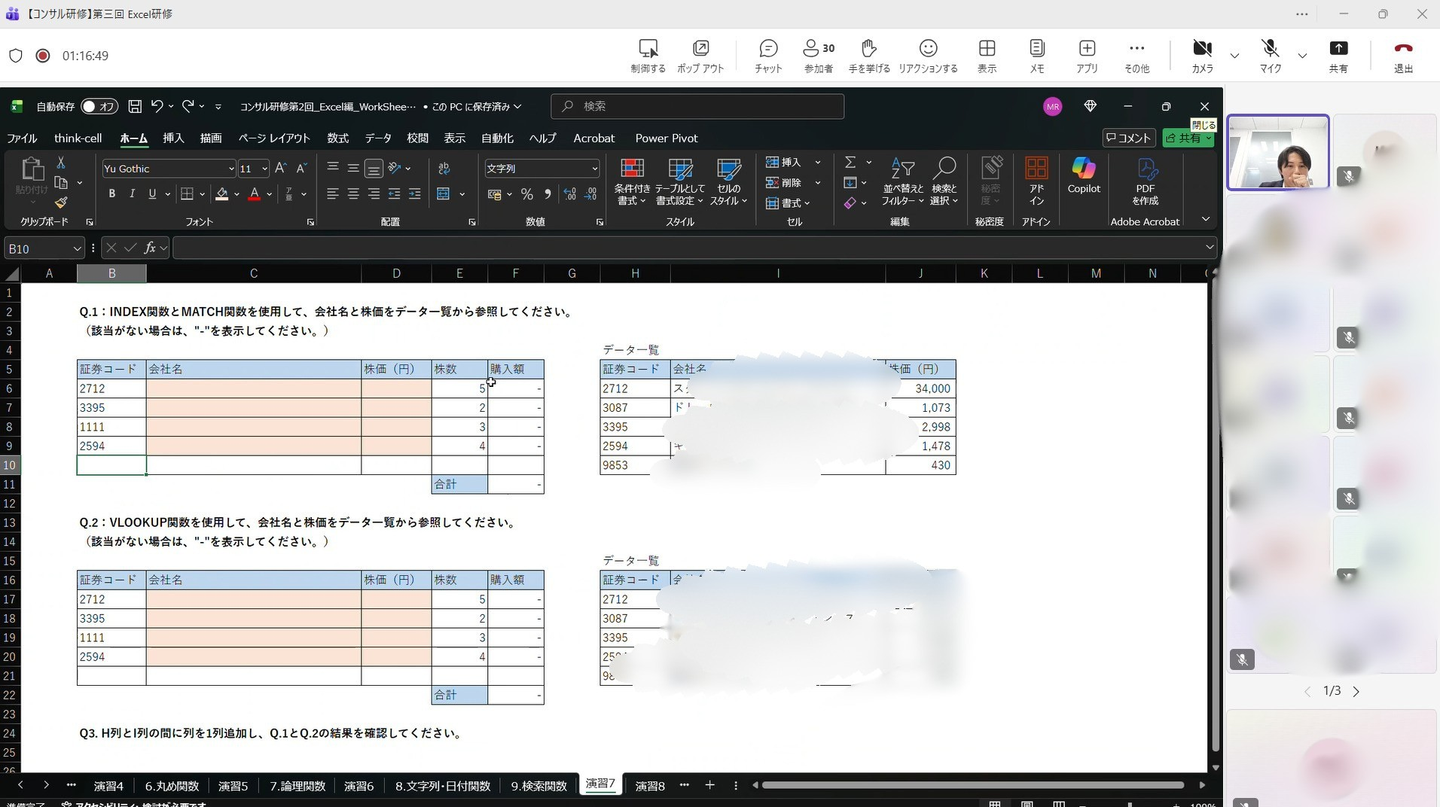Click the Copilot icon in ribbon
The height and width of the screenshot is (807, 1440).
(x=1083, y=175)
